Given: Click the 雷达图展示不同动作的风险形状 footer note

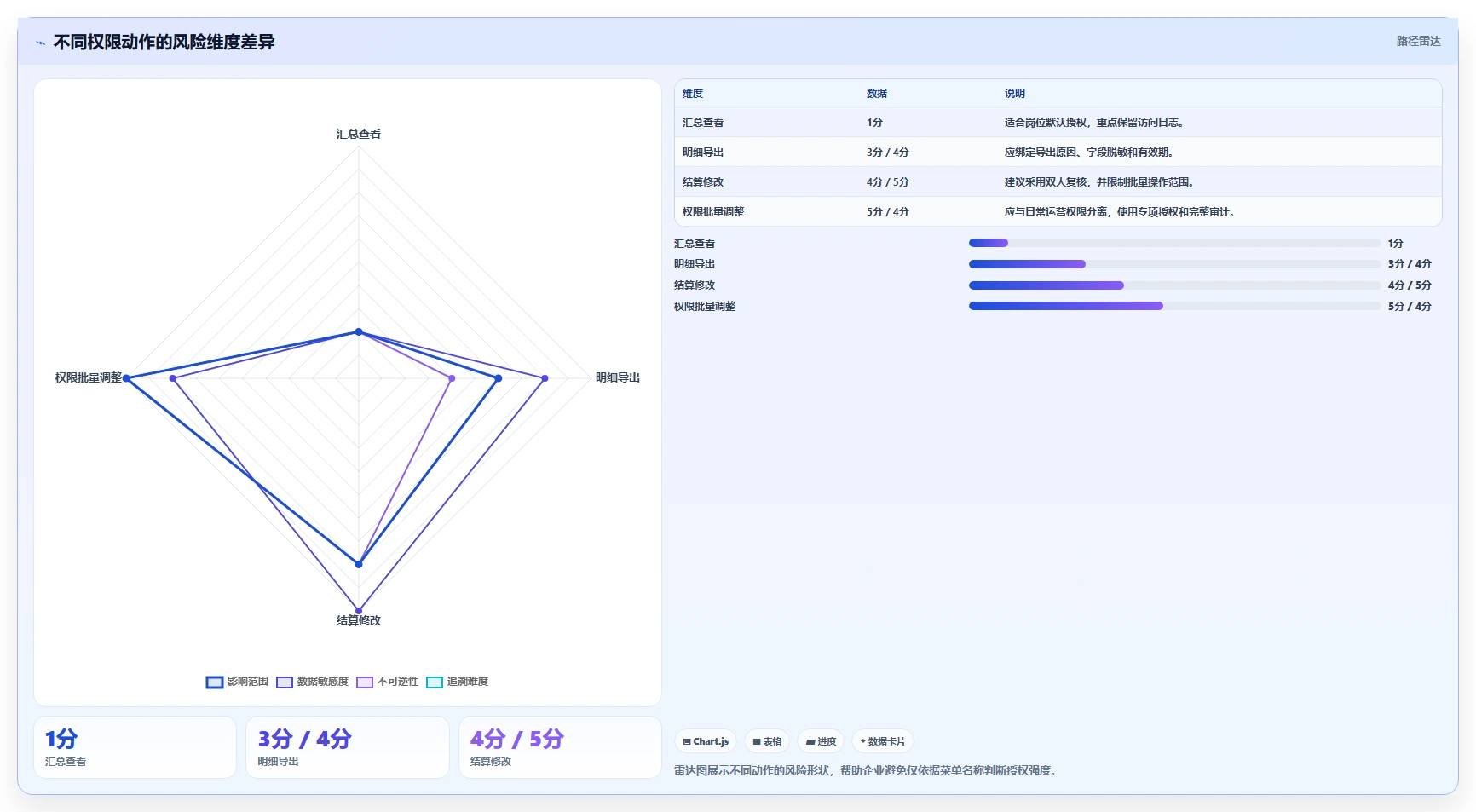Looking at the screenshot, I should 866,771.
